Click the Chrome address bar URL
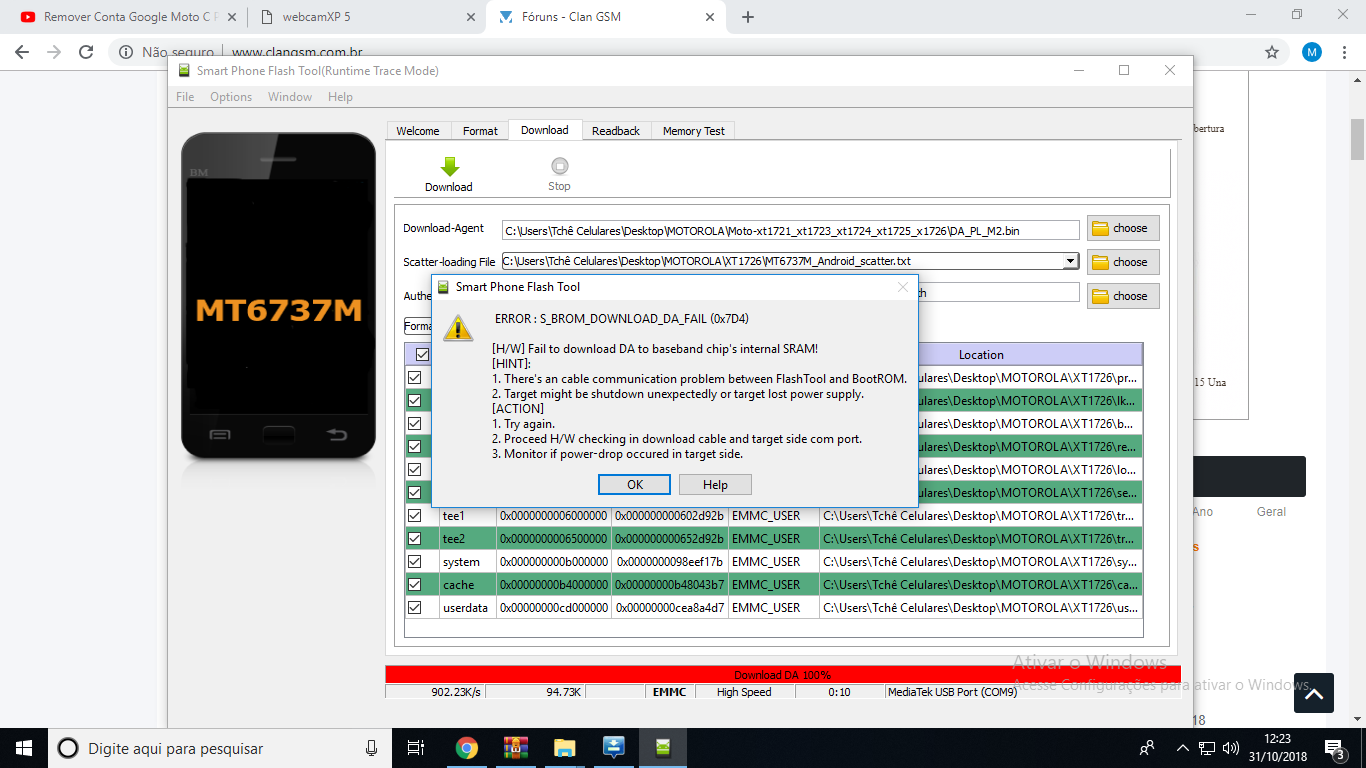This screenshot has width=1366, height=768. point(297,52)
